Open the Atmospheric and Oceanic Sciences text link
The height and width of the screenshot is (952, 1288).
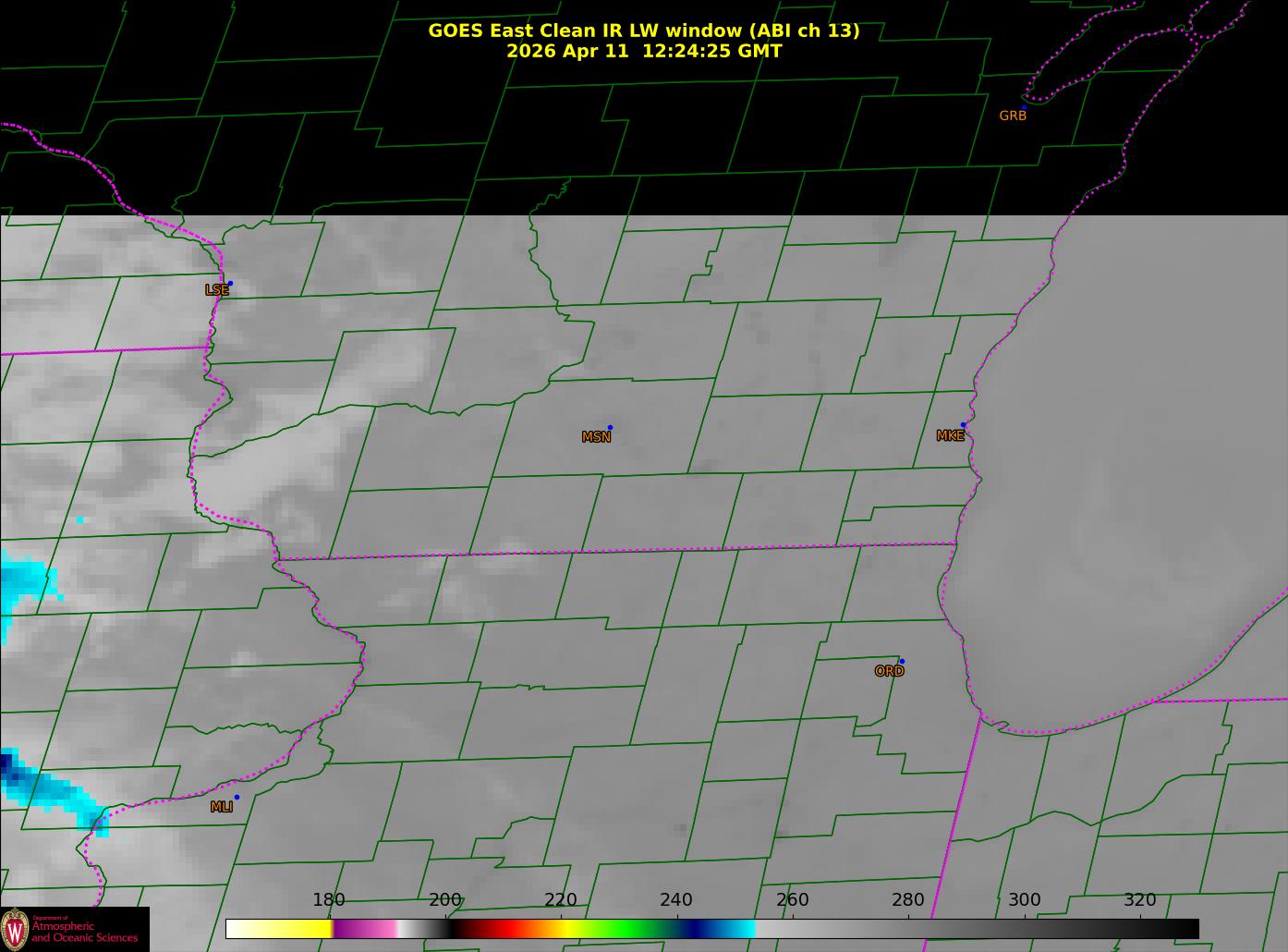coord(85,932)
